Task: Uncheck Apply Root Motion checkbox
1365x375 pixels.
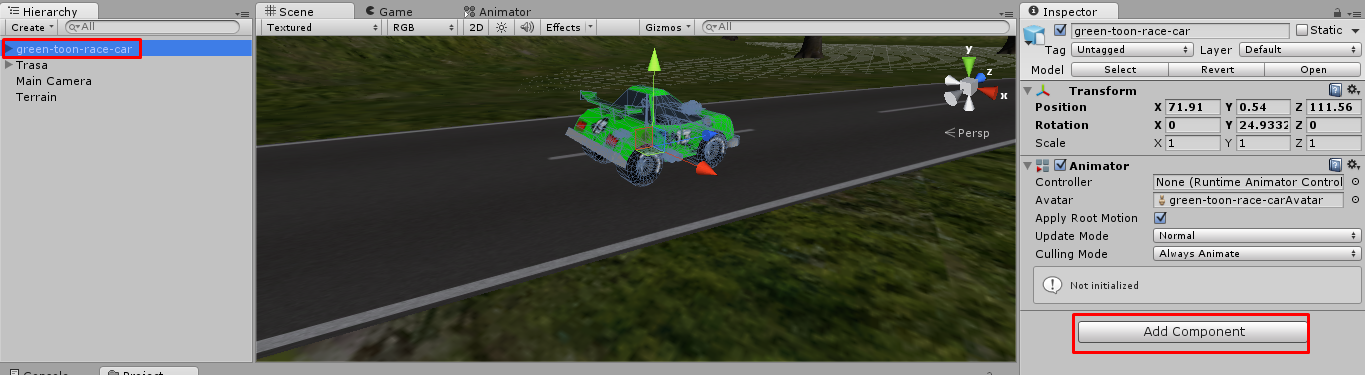Action: [x=1160, y=218]
